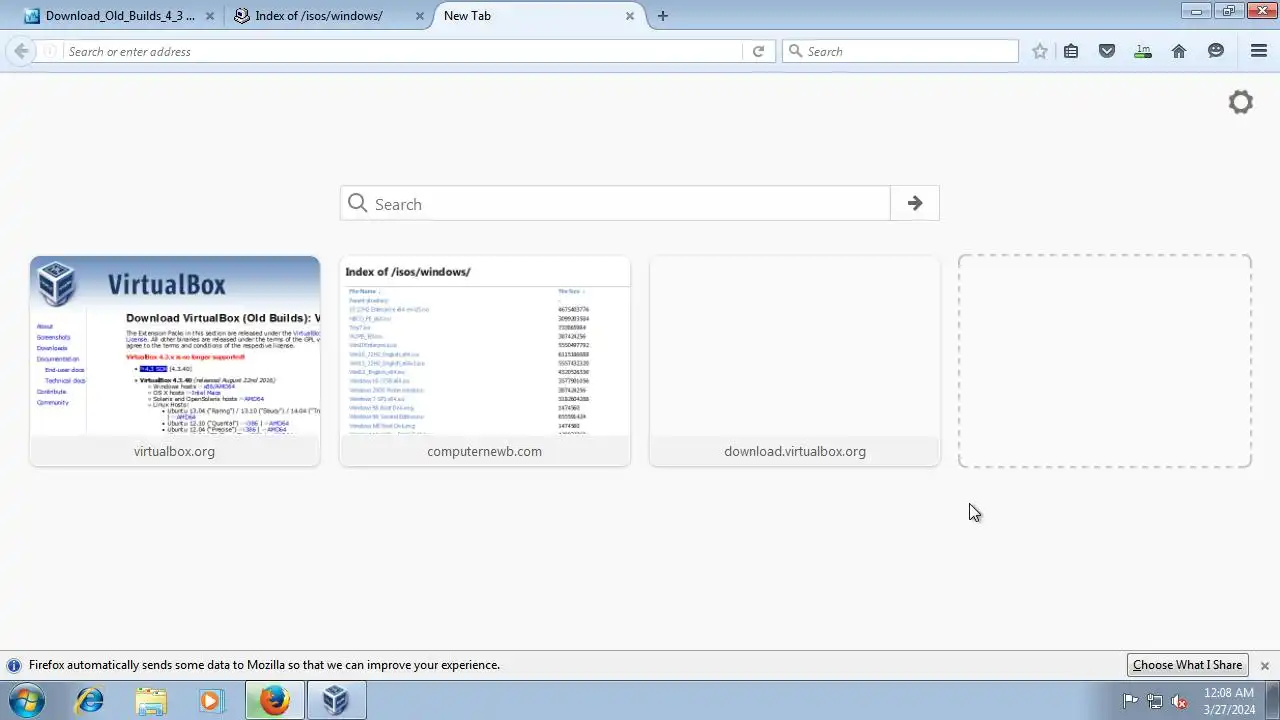Close the New Tab tab
Viewport: 1280px width, 720px height.
(630, 16)
